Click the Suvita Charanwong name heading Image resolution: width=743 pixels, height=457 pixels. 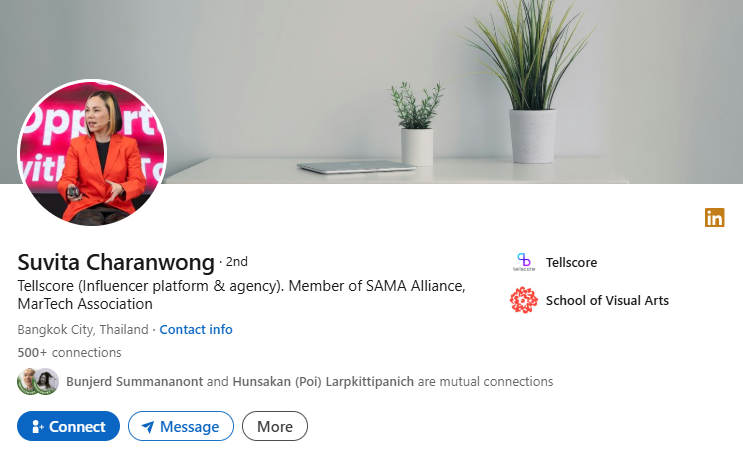click(x=116, y=262)
